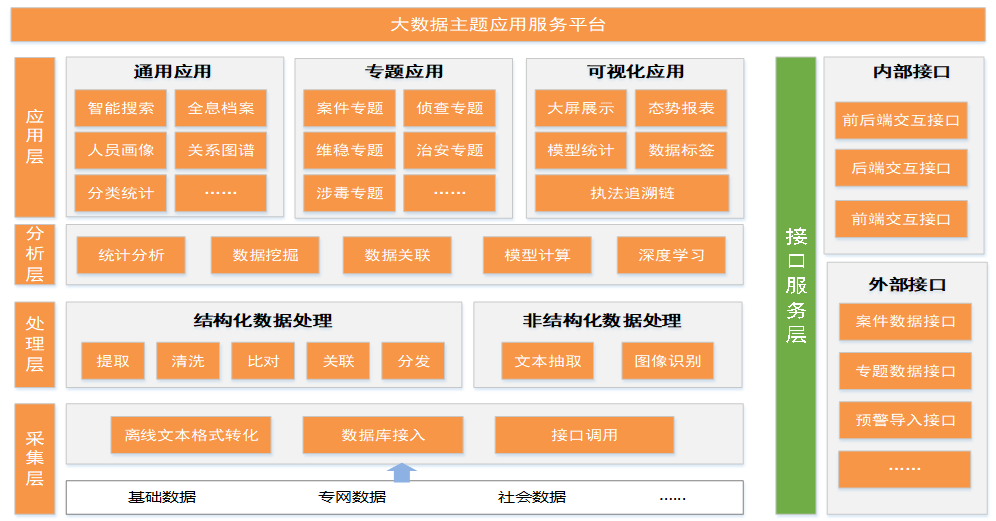Image resolution: width=996 pixels, height=521 pixels.
Task: Click the wide 执法追溯链 box
Action: pyautogui.click(x=632, y=193)
